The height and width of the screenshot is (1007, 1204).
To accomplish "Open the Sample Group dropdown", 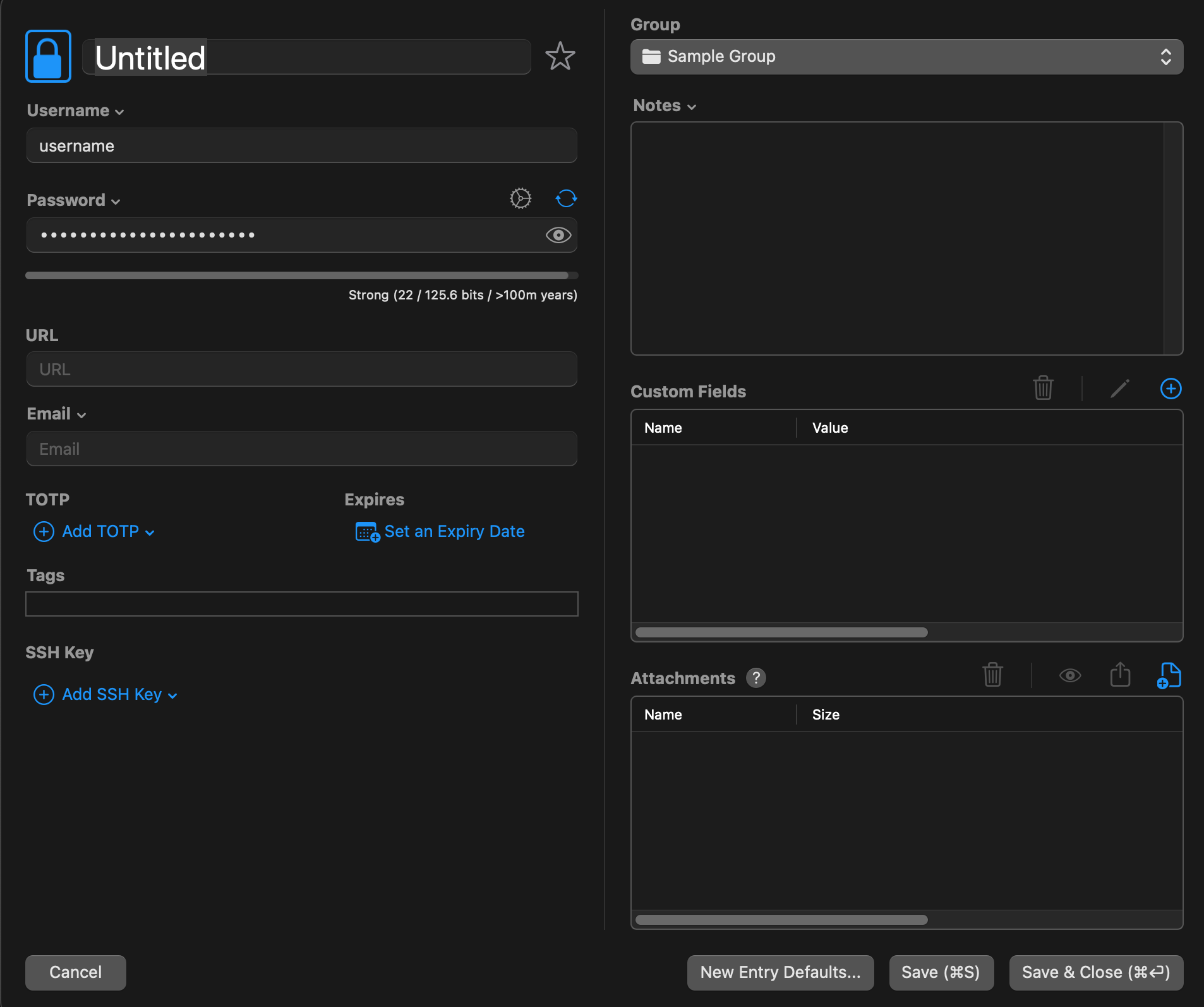I will pos(906,57).
